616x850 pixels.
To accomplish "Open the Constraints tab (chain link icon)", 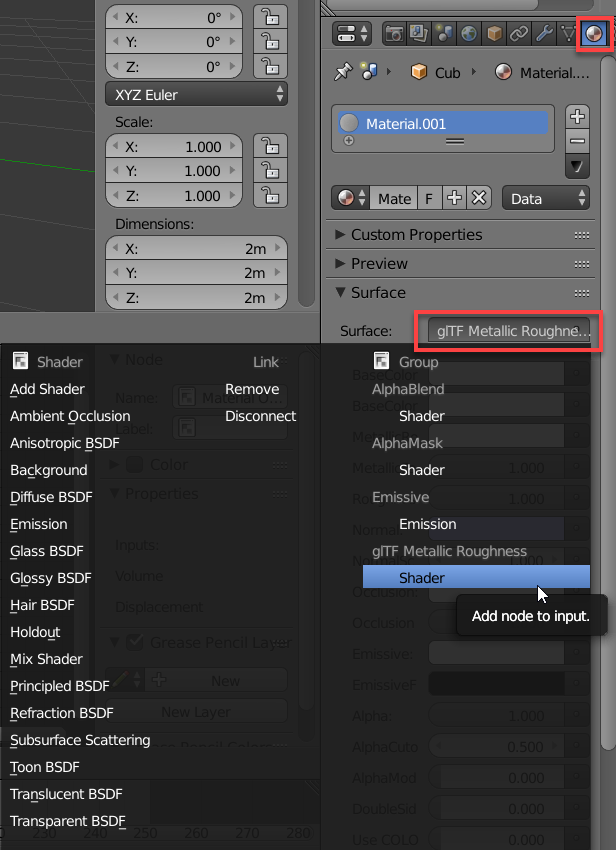I will [x=519, y=34].
